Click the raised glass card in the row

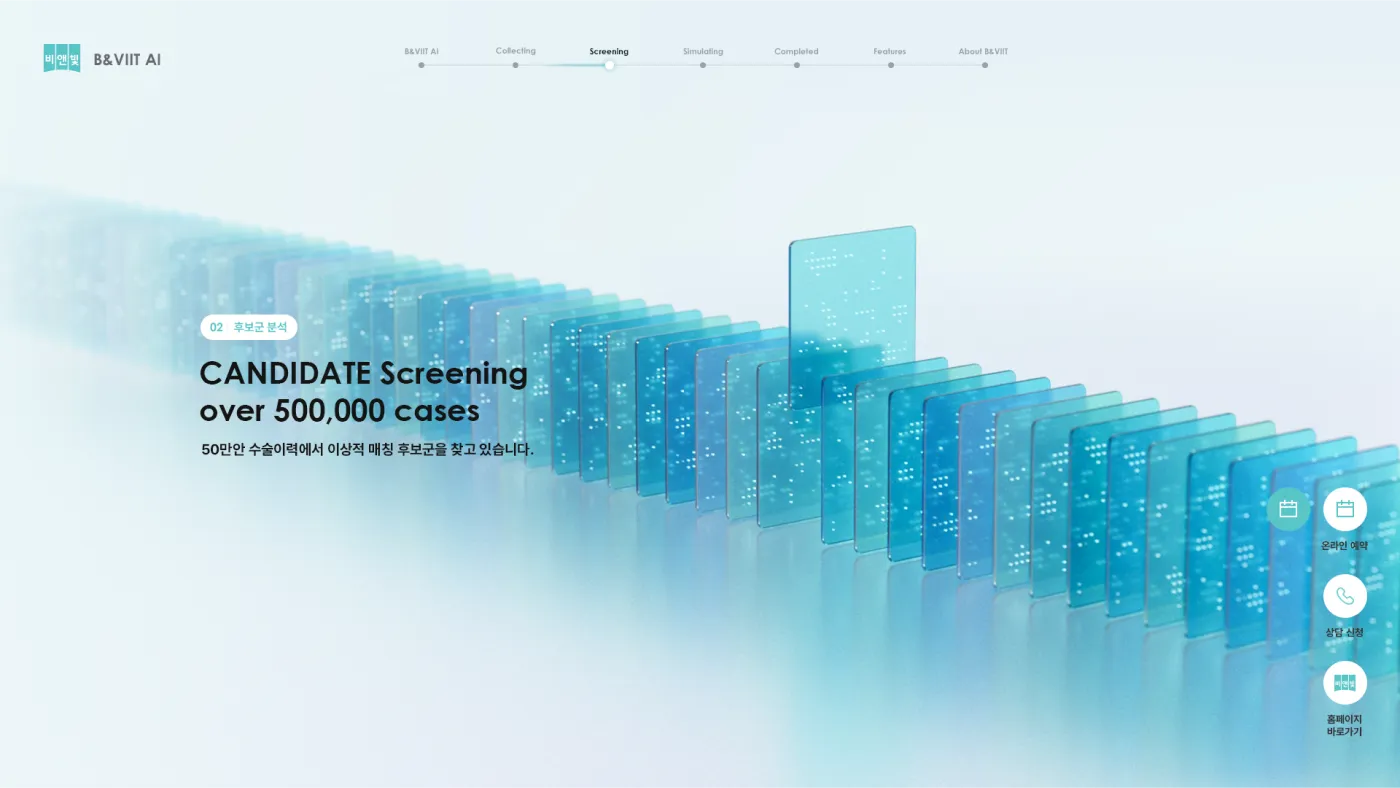852,300
